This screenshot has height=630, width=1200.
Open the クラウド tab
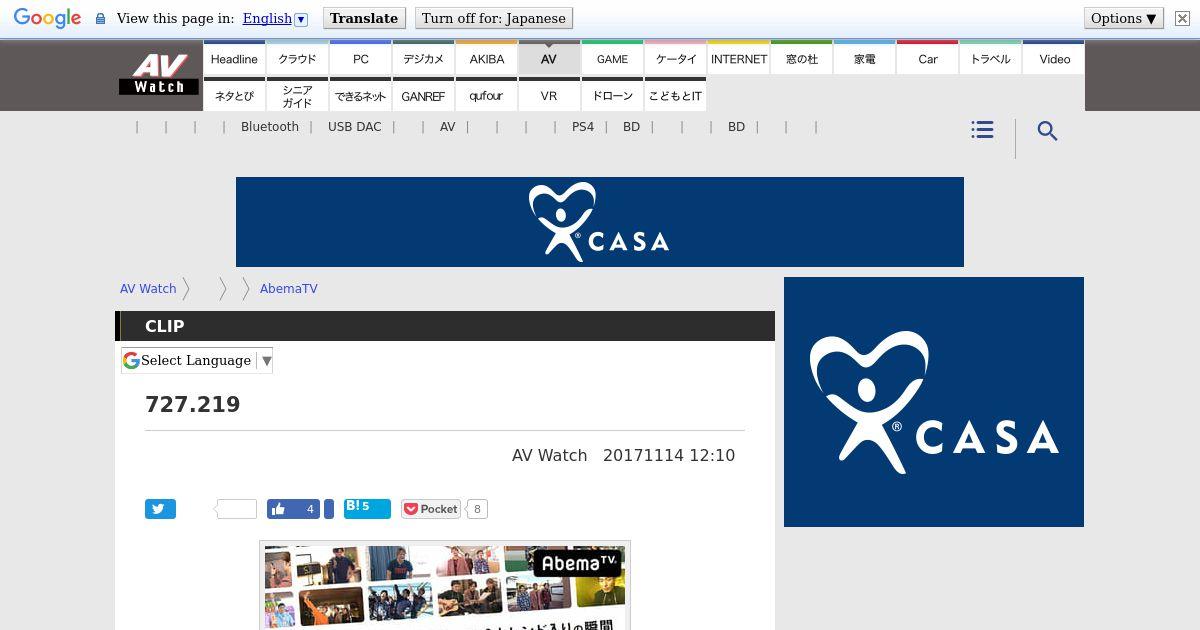(297, 58)
